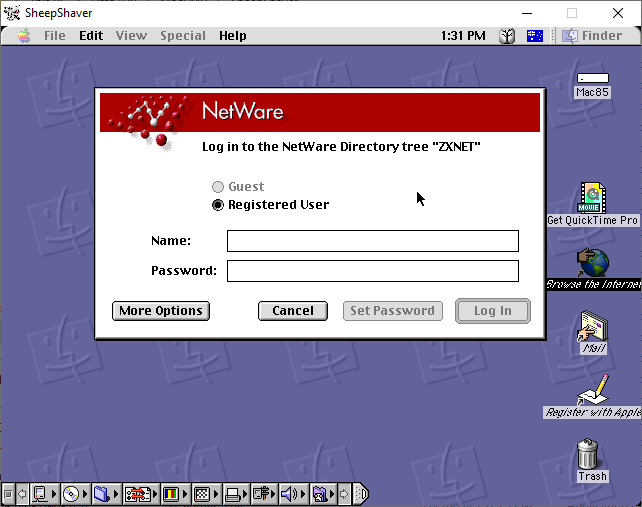Click the Control Strip close box
This screenshot has width=642, height=507.
[8, 494]
